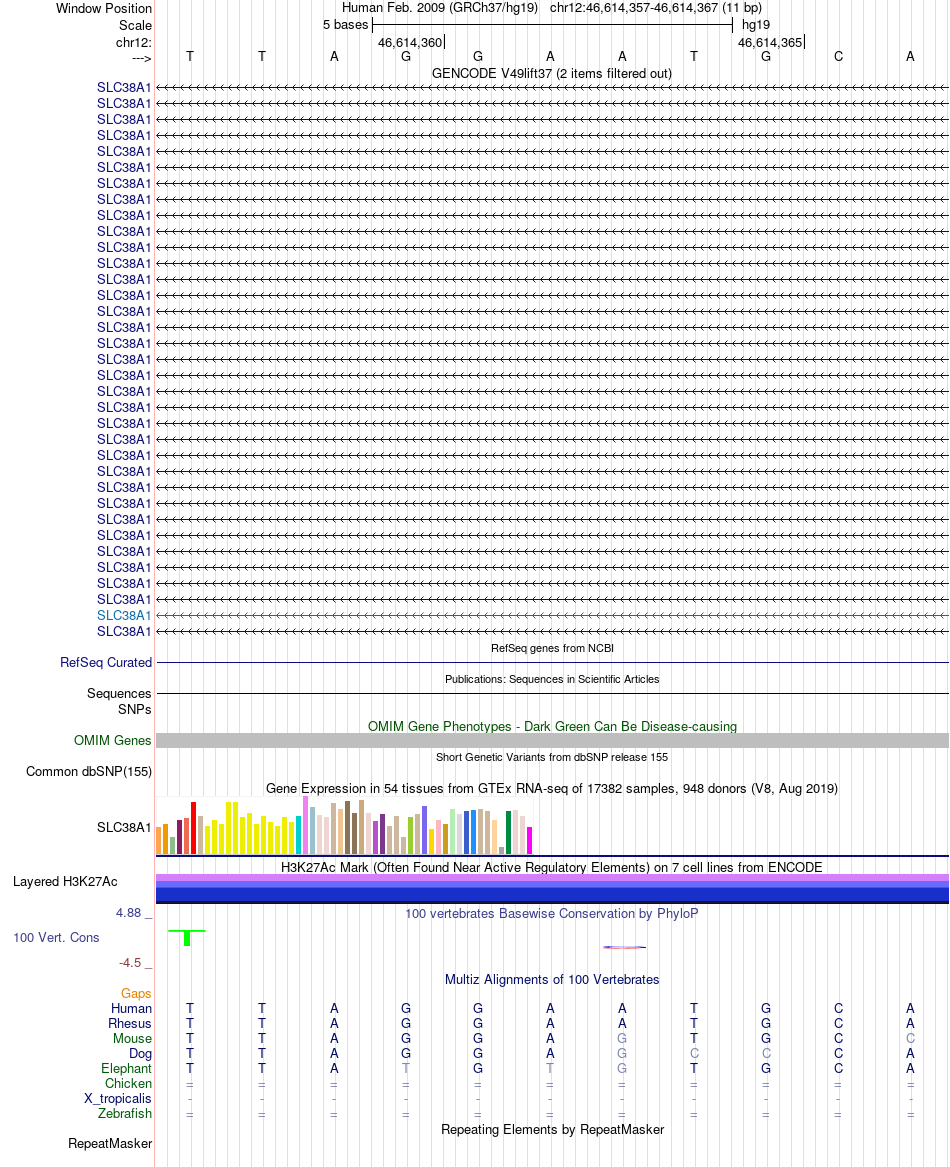Open 100 vertebrates Basewise Conservation by PhyloP title
Viewport: 950px width, 1167px height.
click(552, 914)
